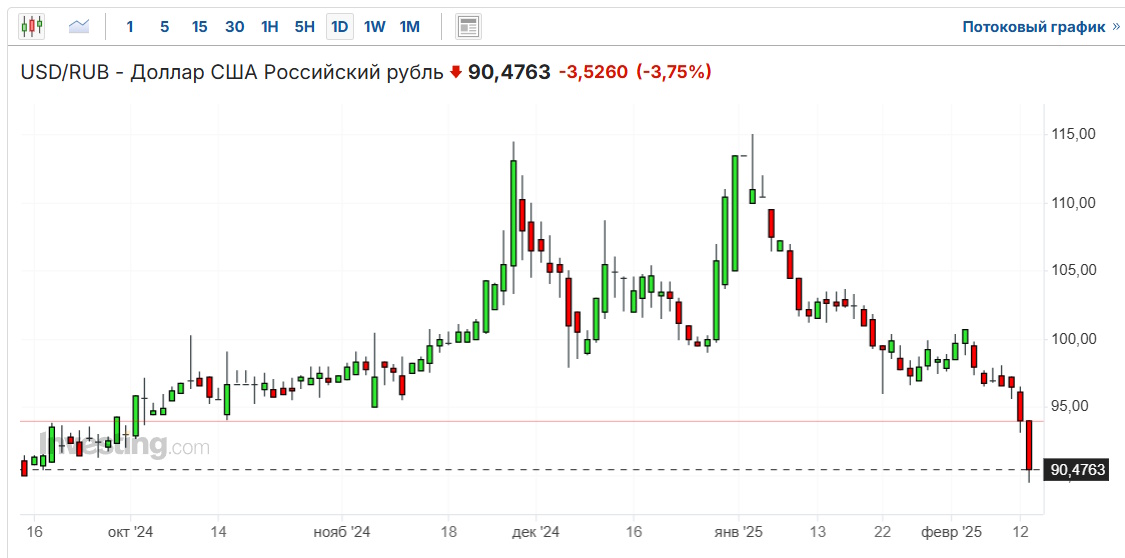The height and width of the screenshot is (558, 1125).
Task: Switch to the 5H timeframe
Action: click(304, 27)
